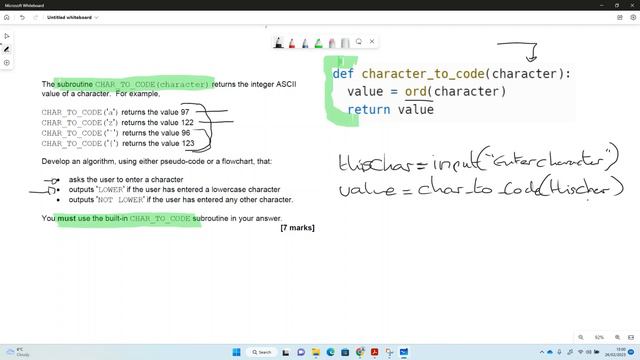
Task: Close the pen toolbar
Action: 372,41
